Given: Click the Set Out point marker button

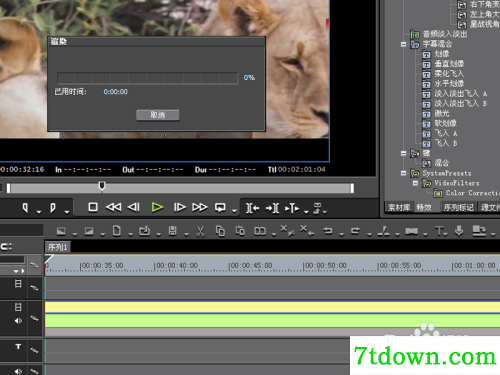Looking at the screenshot, I should 52,208.
